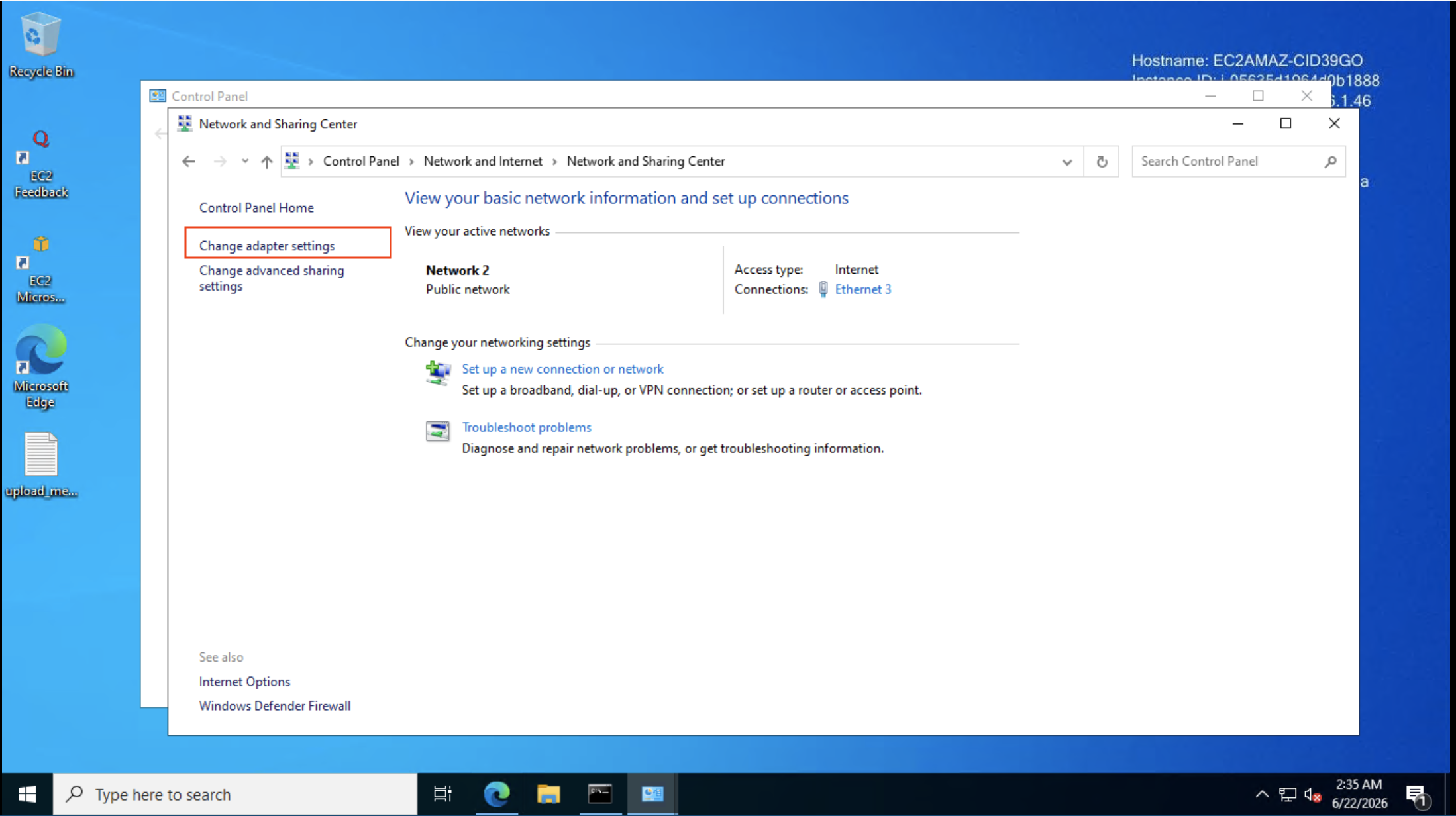The image size is (1456, 816).
Task: Select the Microsoft Edge desktop shortcut
Action: [41, 367]
